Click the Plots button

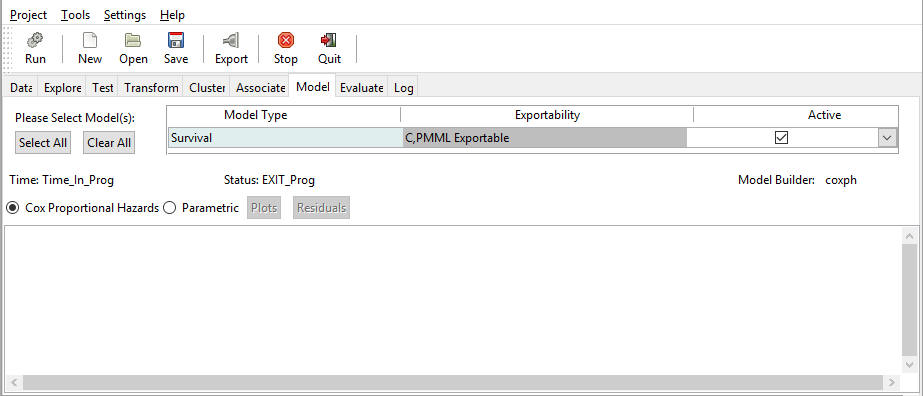[264, 208]
